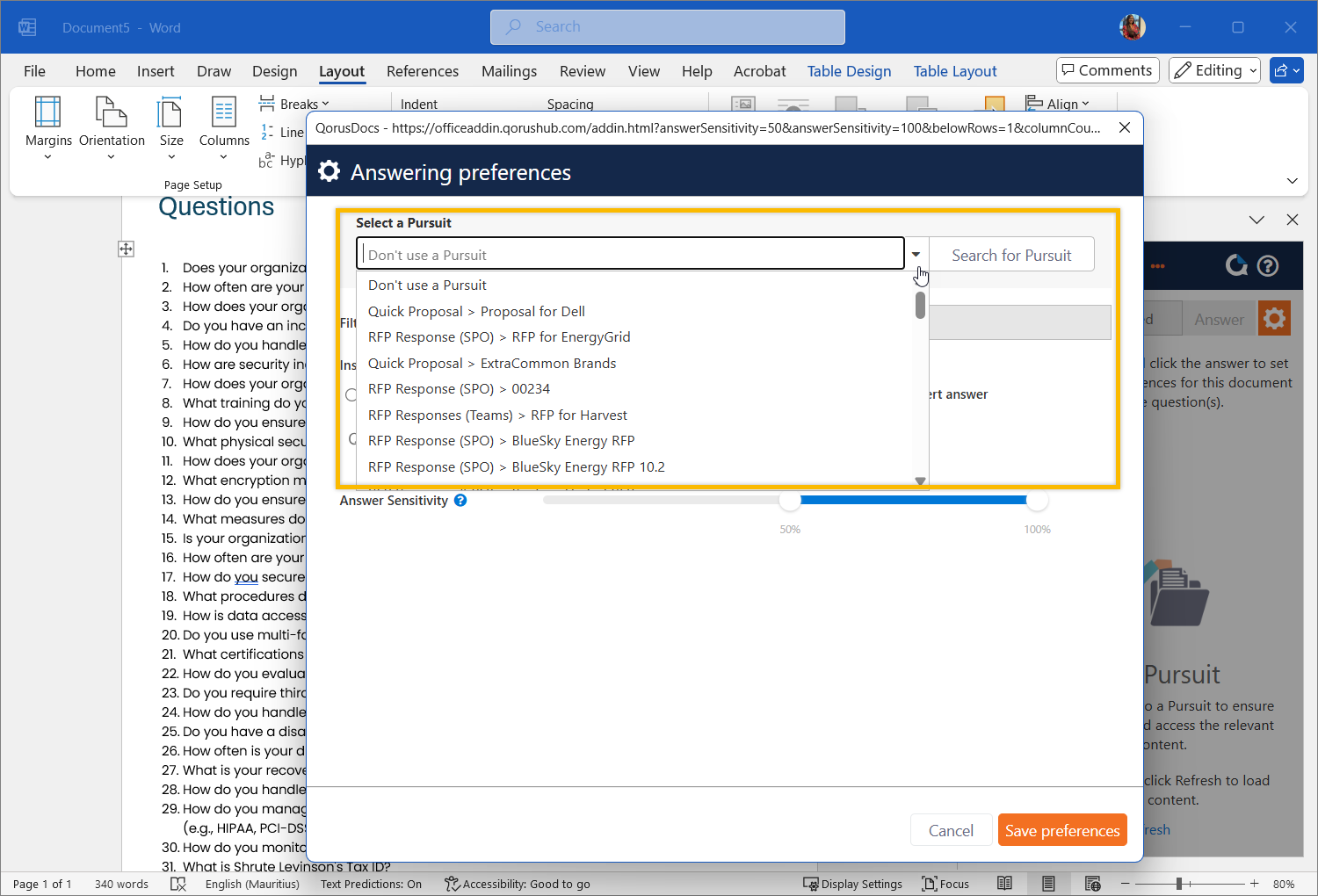
Task: Click the Answer Sensitivity help icon
Action: pos(460,501)
